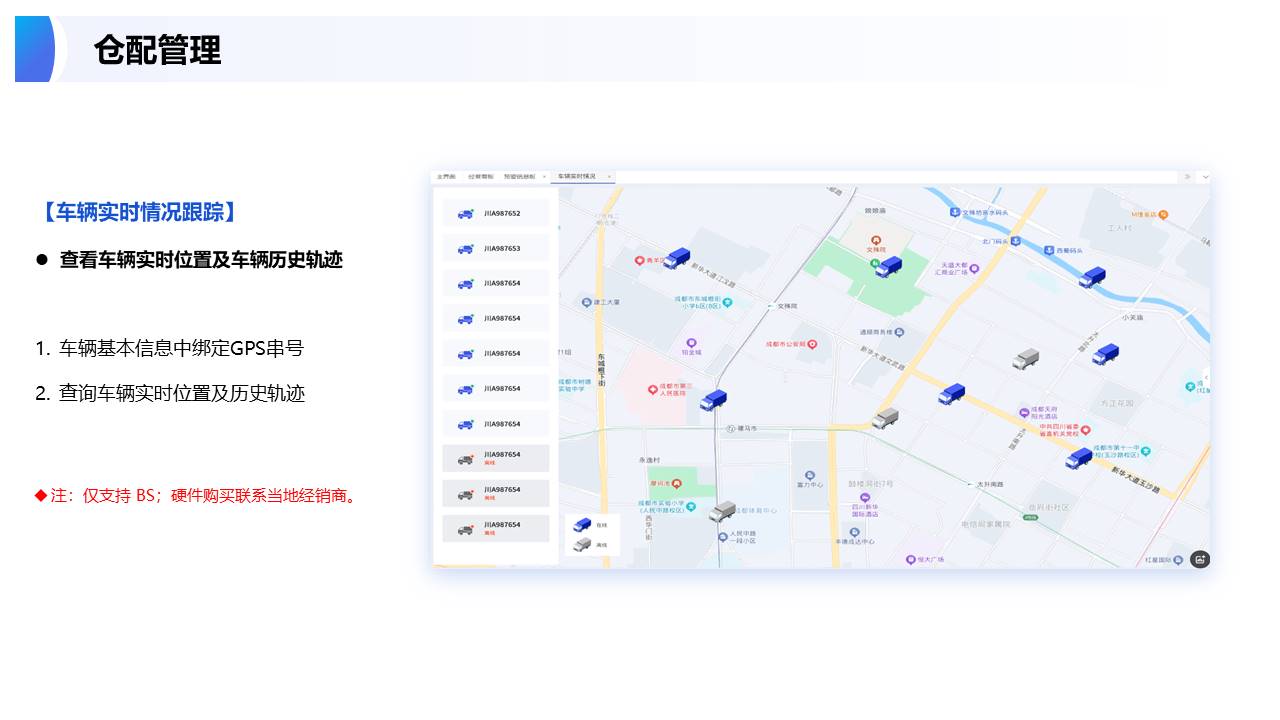Select vehicle 川A987653 in the list
The image size is (1280, 720).
(496, 248)
